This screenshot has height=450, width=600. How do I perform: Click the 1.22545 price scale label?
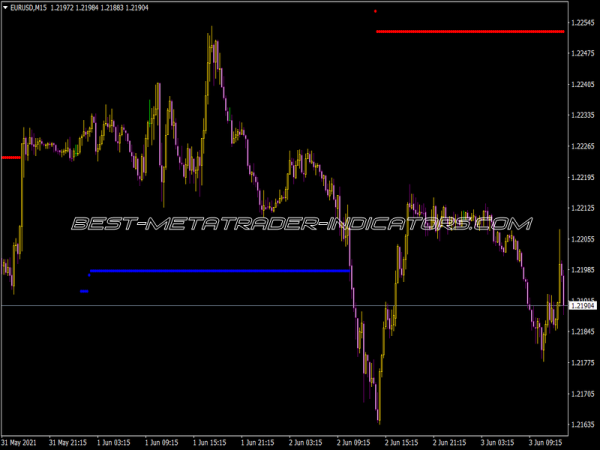[581, 23]
